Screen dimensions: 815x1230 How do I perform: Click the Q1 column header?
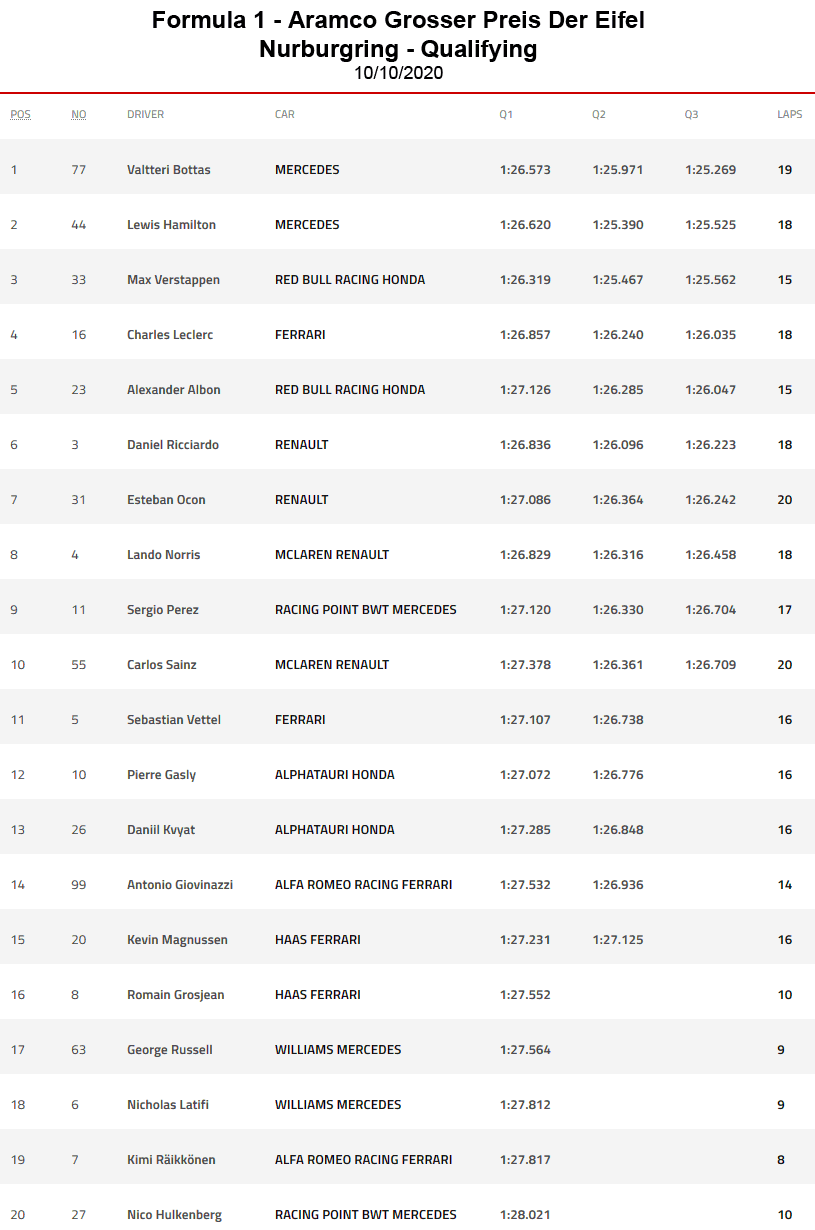pos(506,114)
